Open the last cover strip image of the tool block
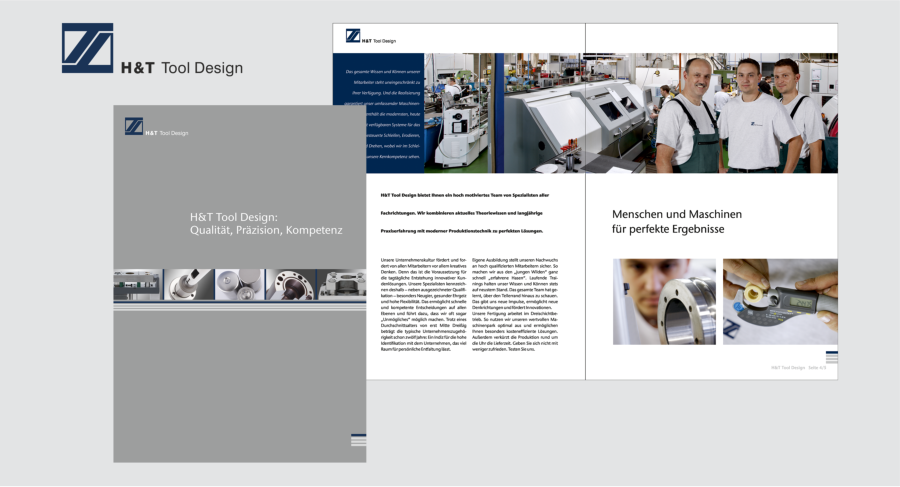 [342, 284]
